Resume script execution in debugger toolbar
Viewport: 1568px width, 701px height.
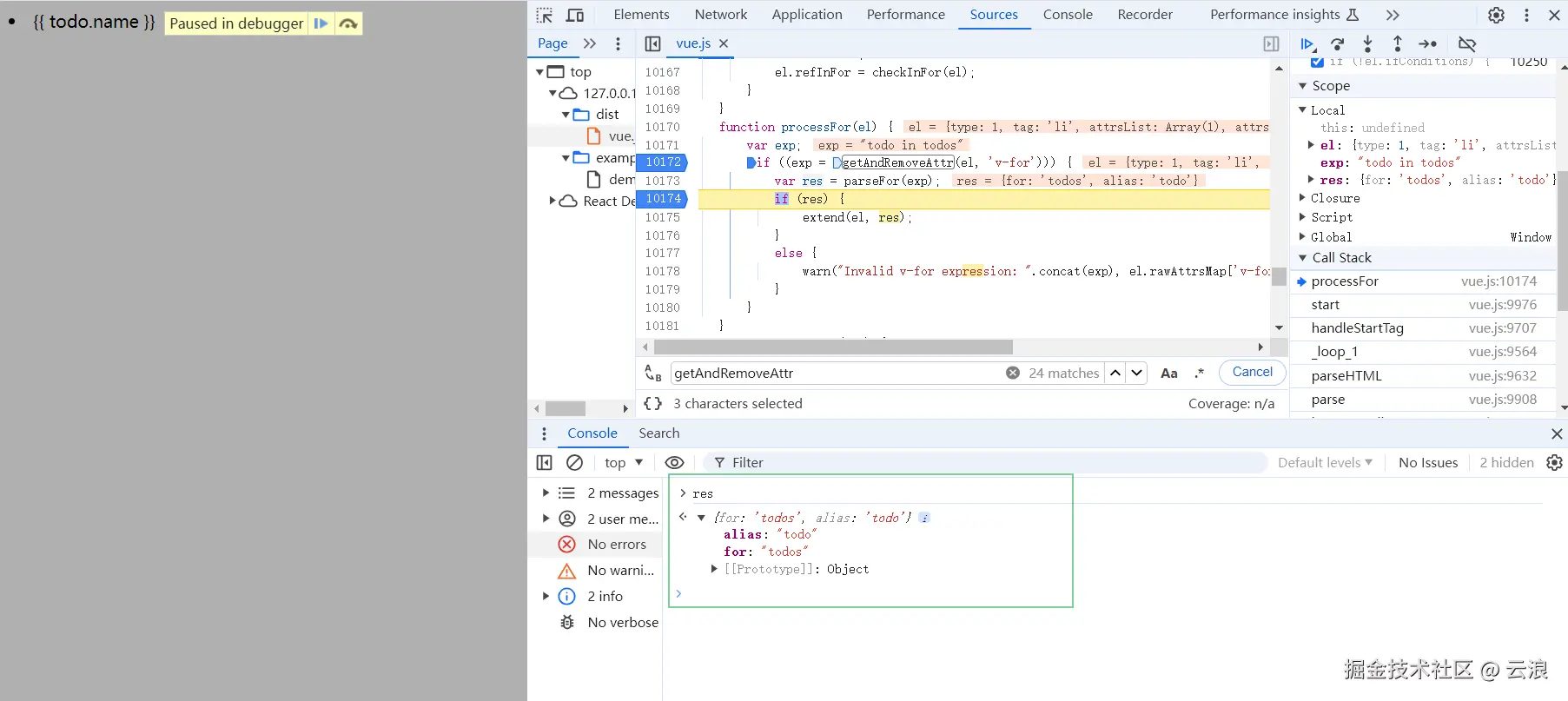tap(1307, 44)
